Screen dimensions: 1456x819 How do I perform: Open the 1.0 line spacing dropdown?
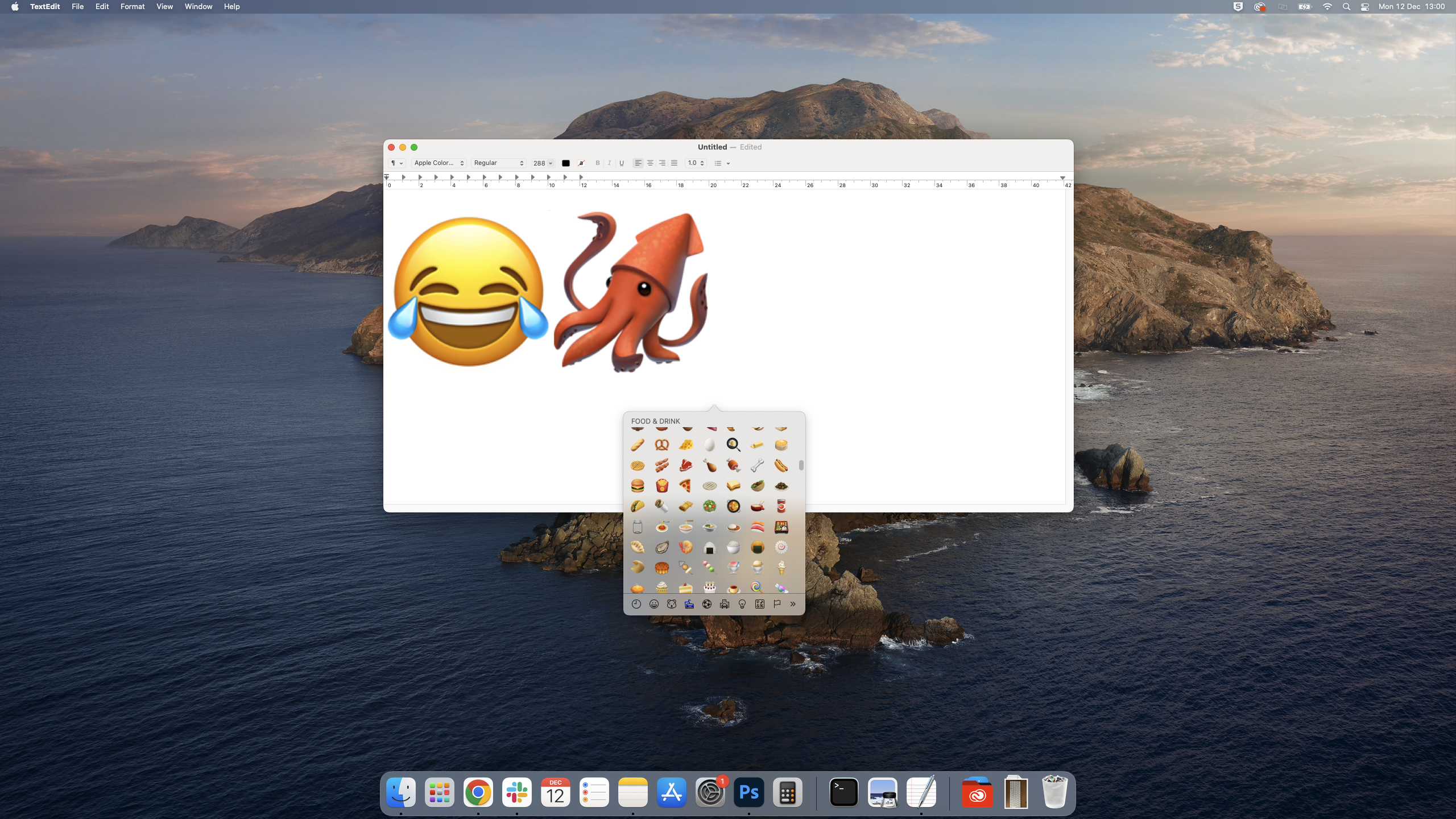[696, 163]
